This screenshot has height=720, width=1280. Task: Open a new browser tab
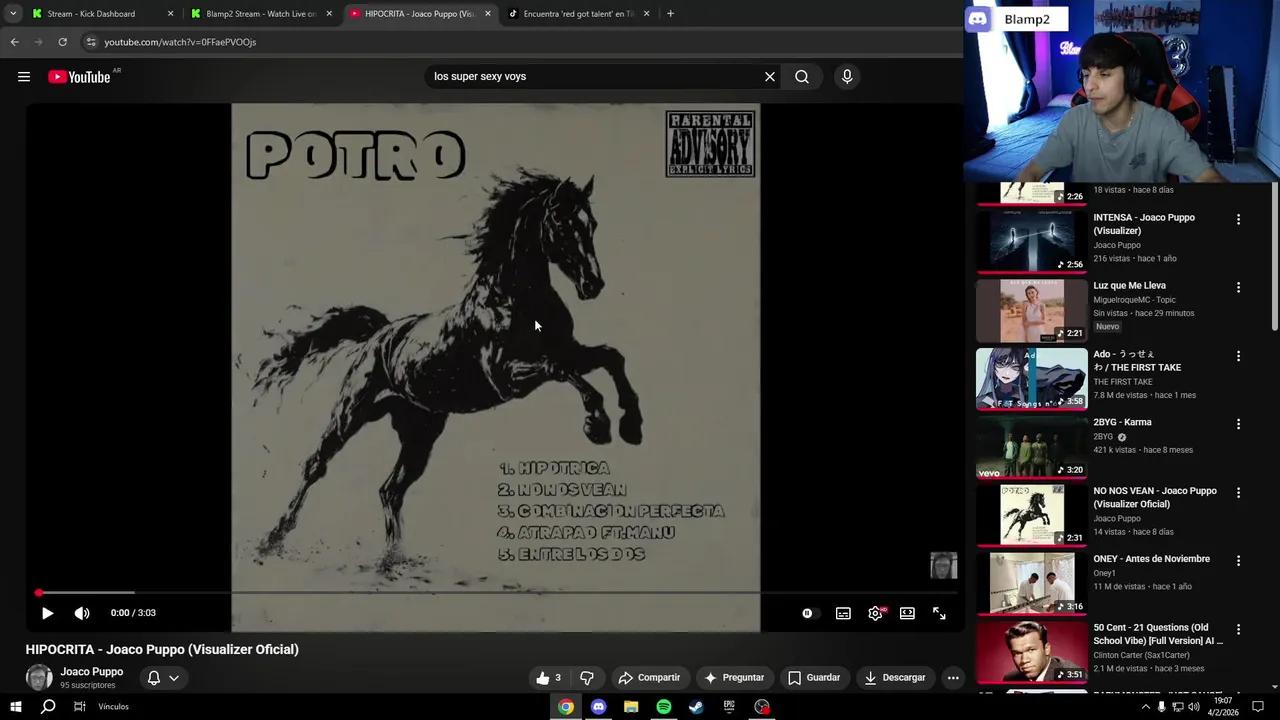point(670,14)
